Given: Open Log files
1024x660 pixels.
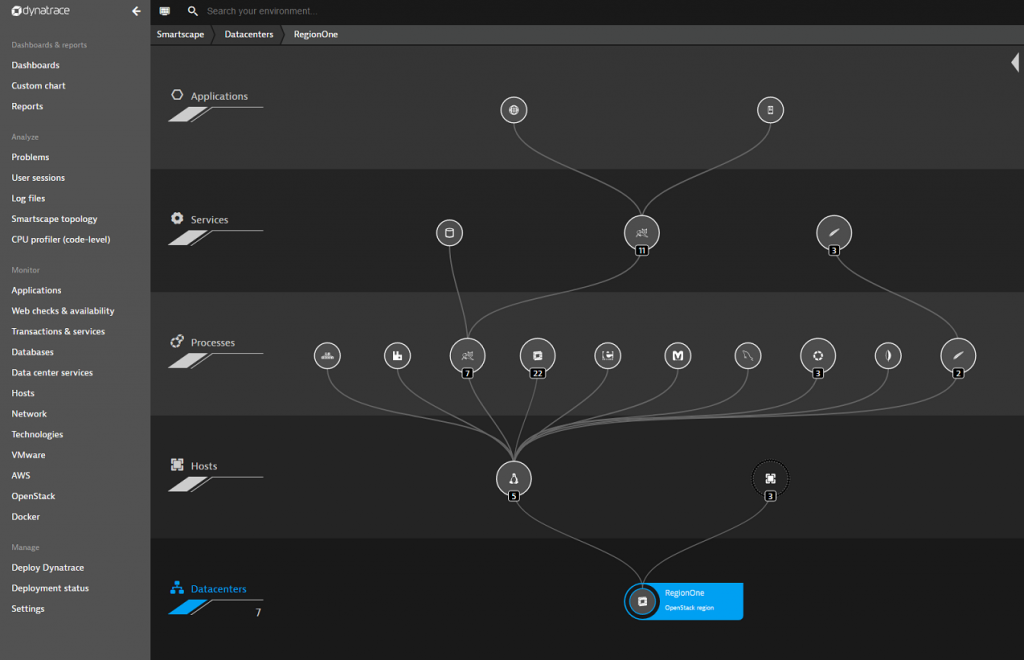Looking at the screenshot, I should tap(28, 198).
